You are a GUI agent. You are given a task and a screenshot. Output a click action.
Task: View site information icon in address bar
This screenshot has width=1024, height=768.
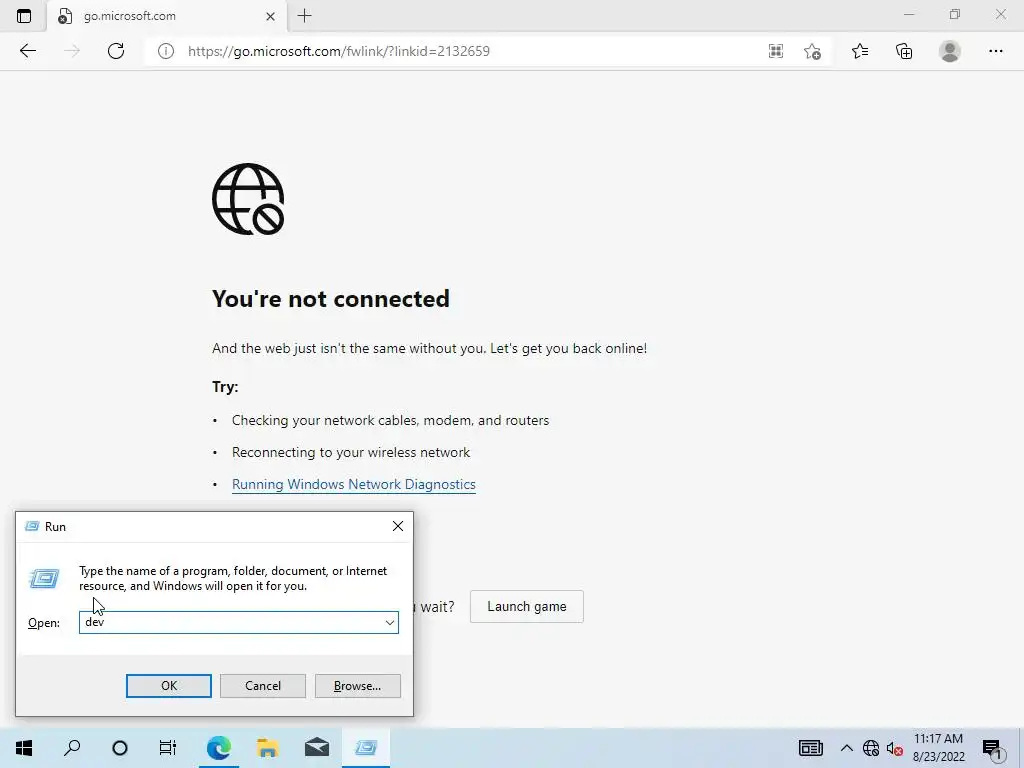tap(166, 51)
